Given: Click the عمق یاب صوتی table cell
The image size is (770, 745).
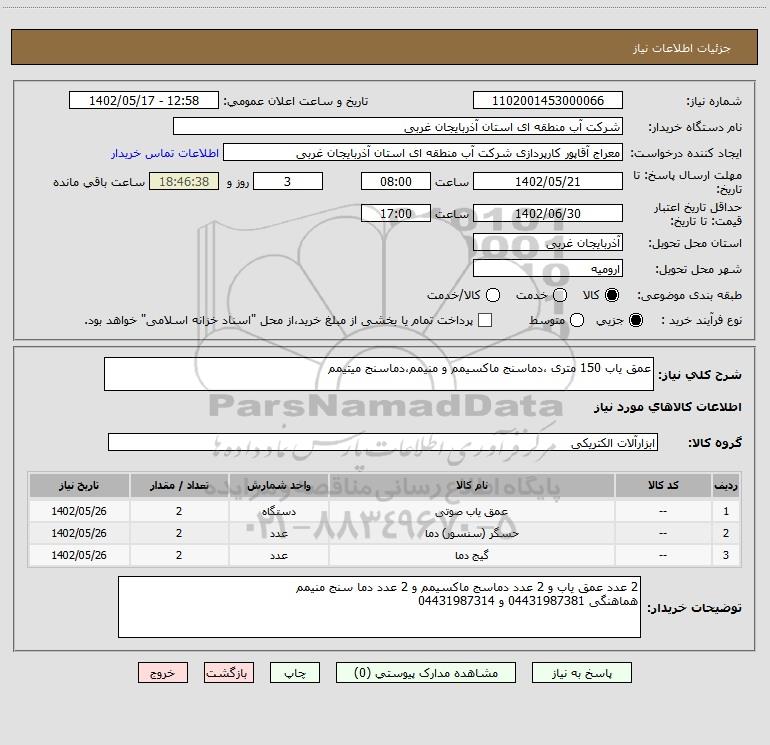Looking at the screenshot, I should pos(471,511).
